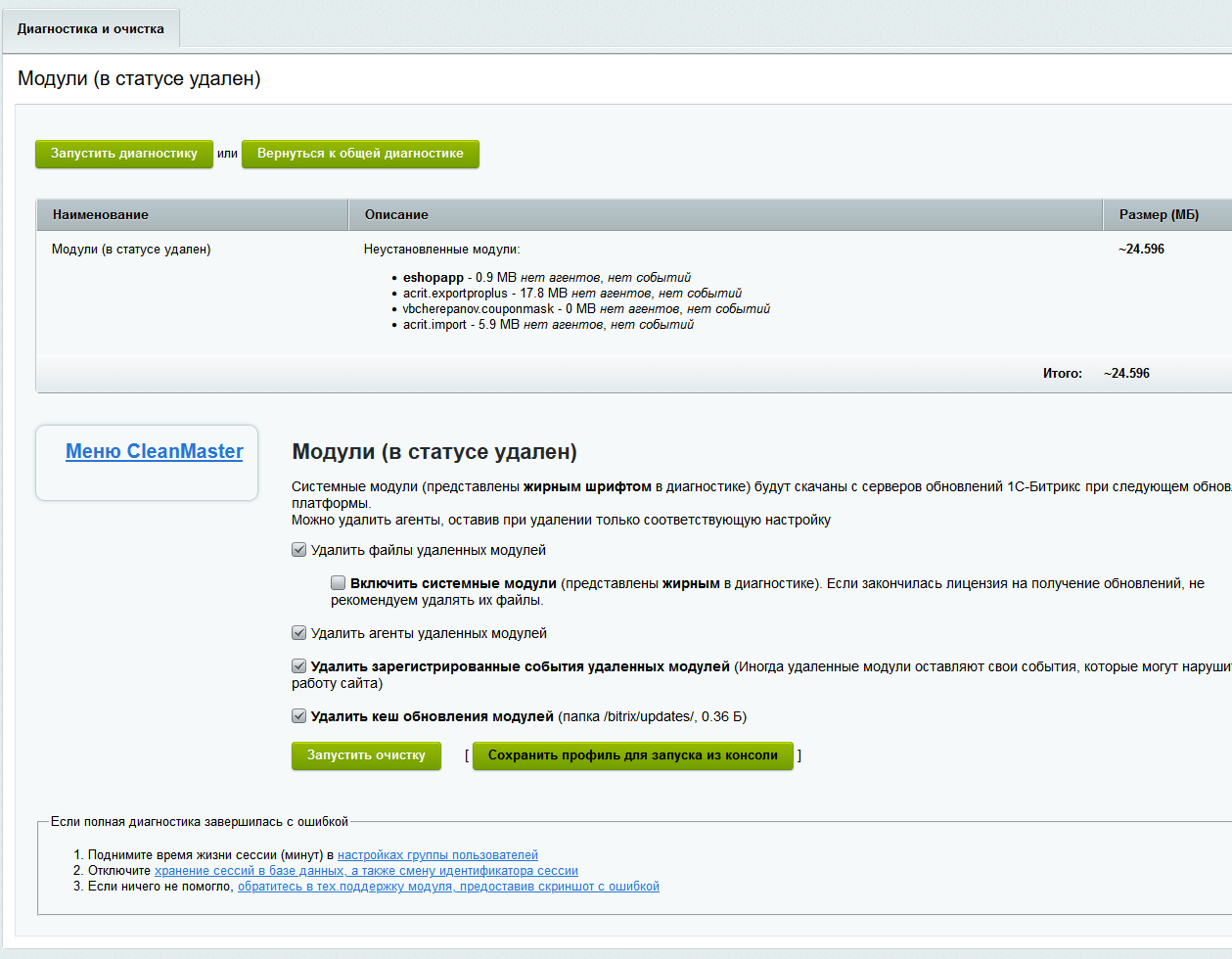This screenshot has width=1232, height=959.
Task: Click the vbcherepanov.couponmask module entry
Action: point(478,309)
